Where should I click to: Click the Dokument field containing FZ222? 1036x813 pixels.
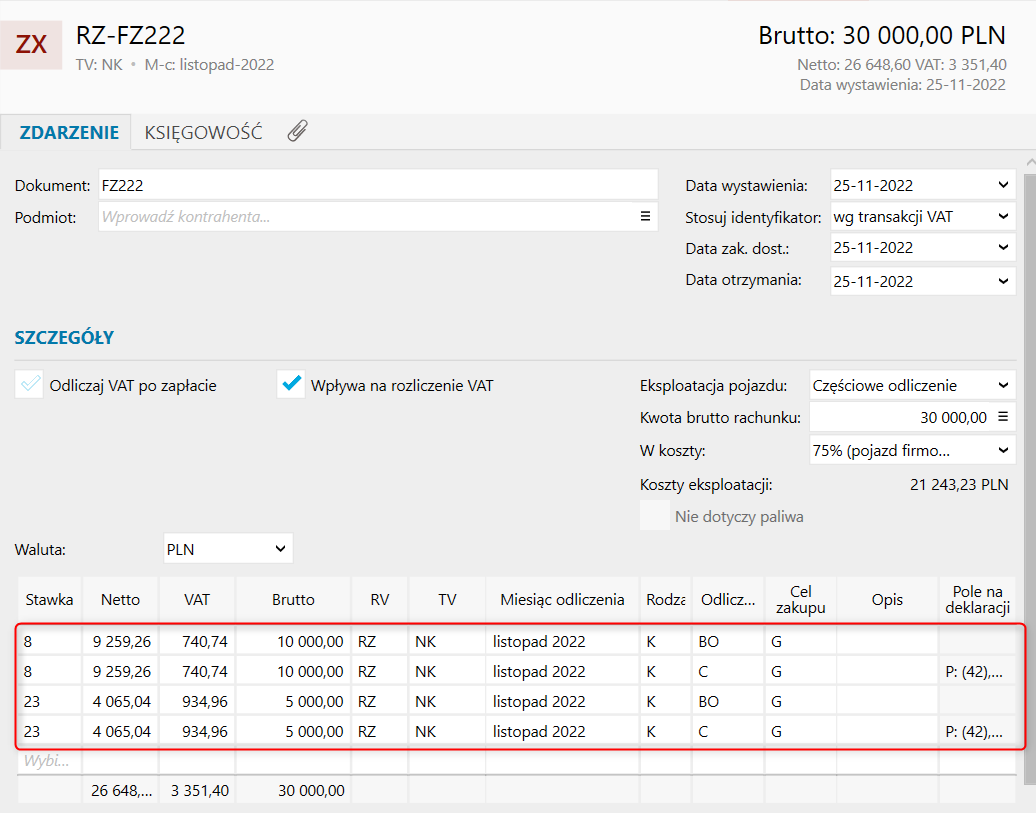(x=377, y=185)
